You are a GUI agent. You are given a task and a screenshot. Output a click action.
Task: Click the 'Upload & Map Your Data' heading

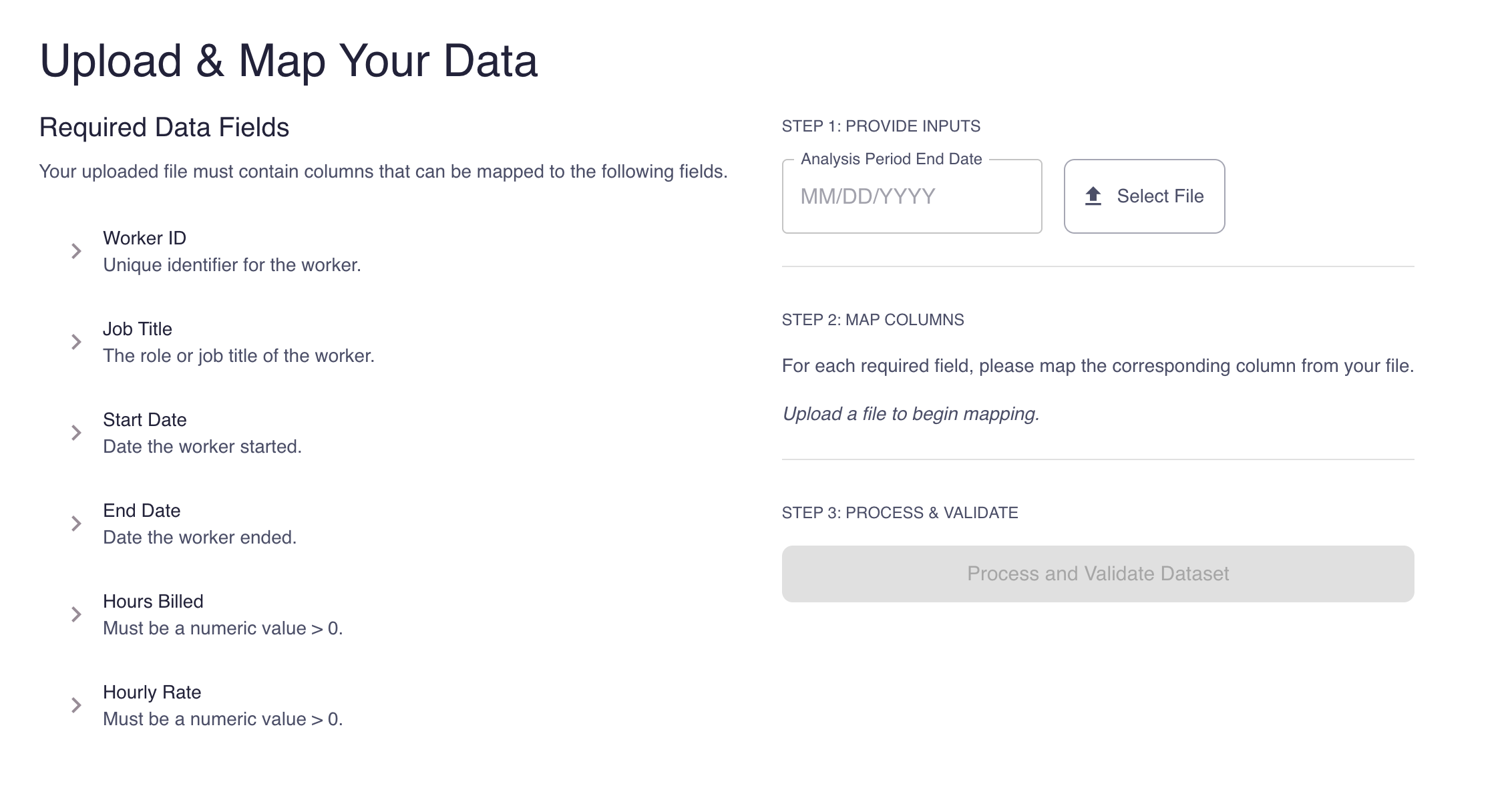(x=289, y=61)
